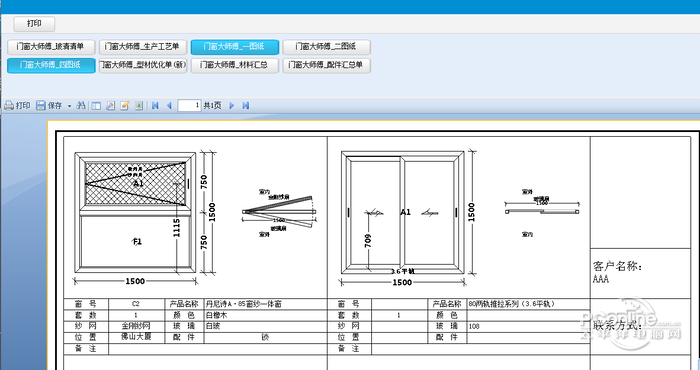Go to the next page
This screenshot has height=370, width=700.
pyautogui.click(x=232, y=106)
